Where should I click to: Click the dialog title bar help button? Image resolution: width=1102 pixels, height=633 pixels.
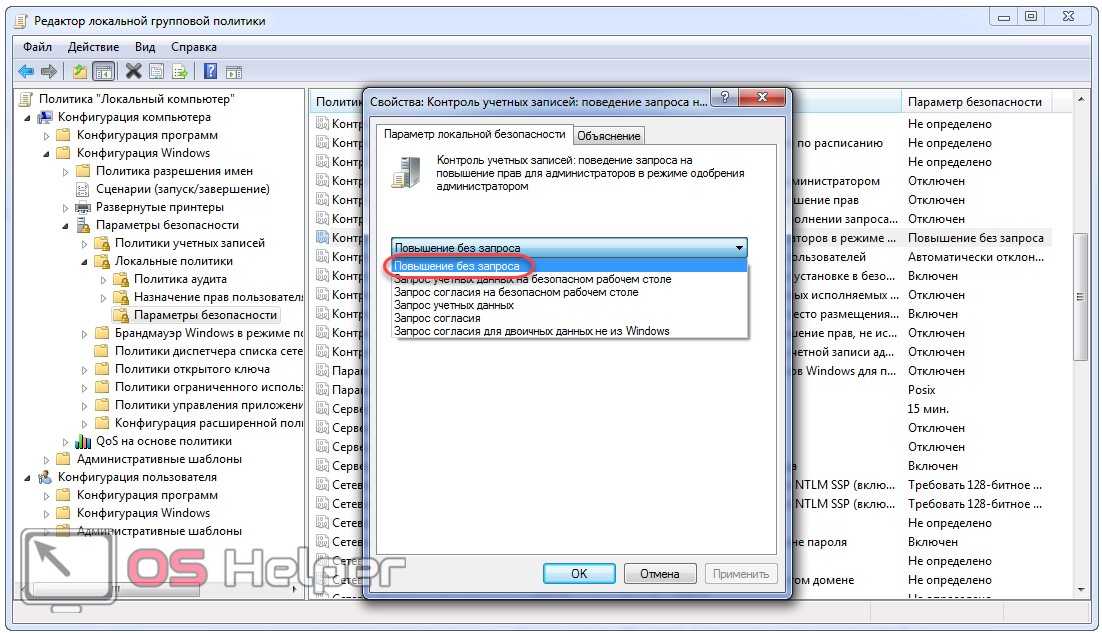[x=724, y=98]
